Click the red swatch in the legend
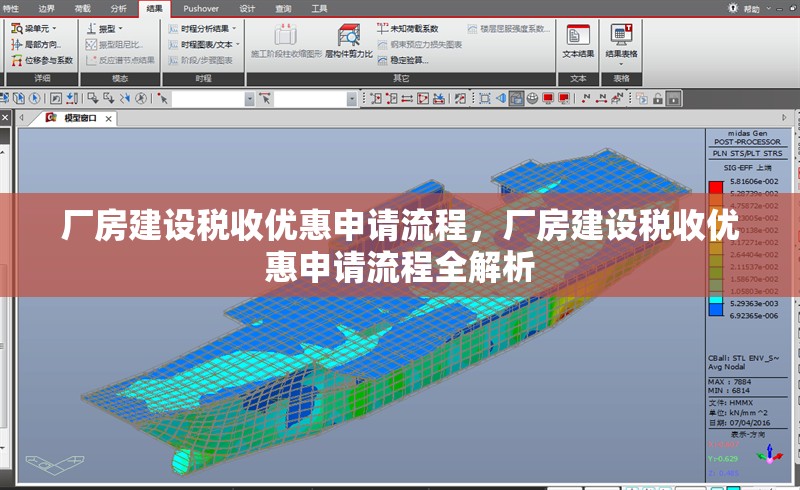Screen dimensions: 800x490 [x=715, y=186]
